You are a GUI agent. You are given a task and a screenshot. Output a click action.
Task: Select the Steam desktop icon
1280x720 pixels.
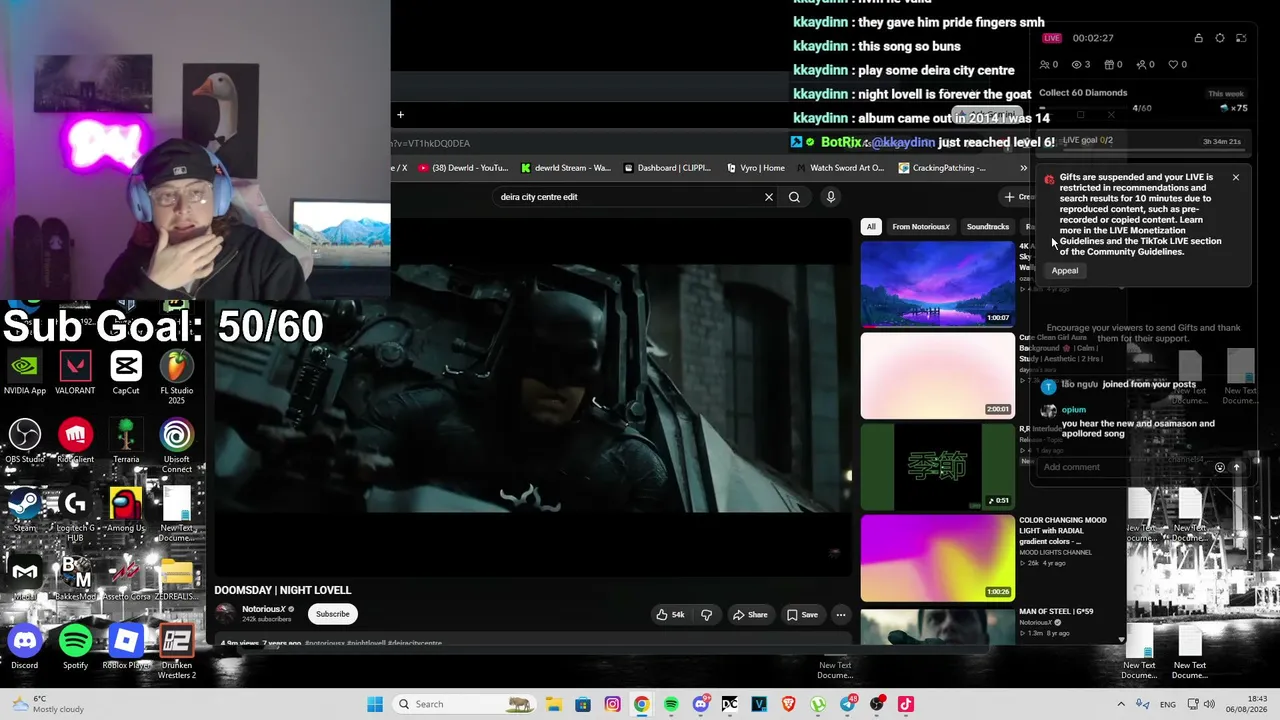tap(25, 510)
